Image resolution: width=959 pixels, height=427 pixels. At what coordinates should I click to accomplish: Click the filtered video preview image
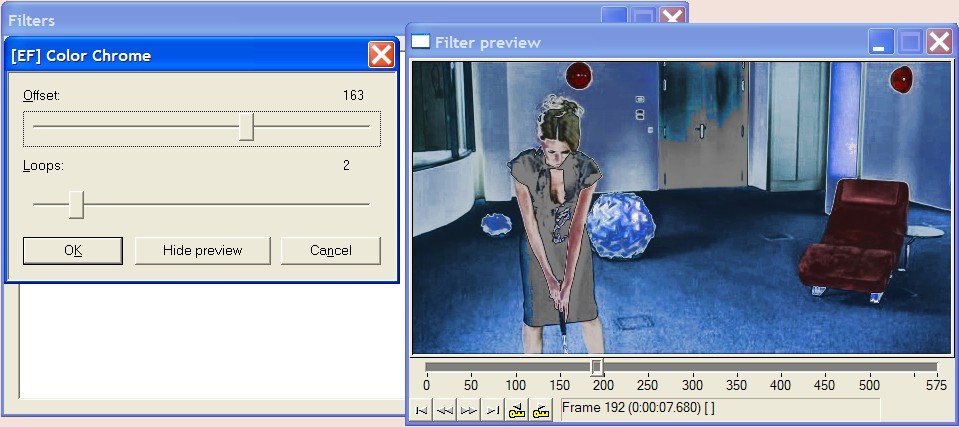tap(682, 207)
